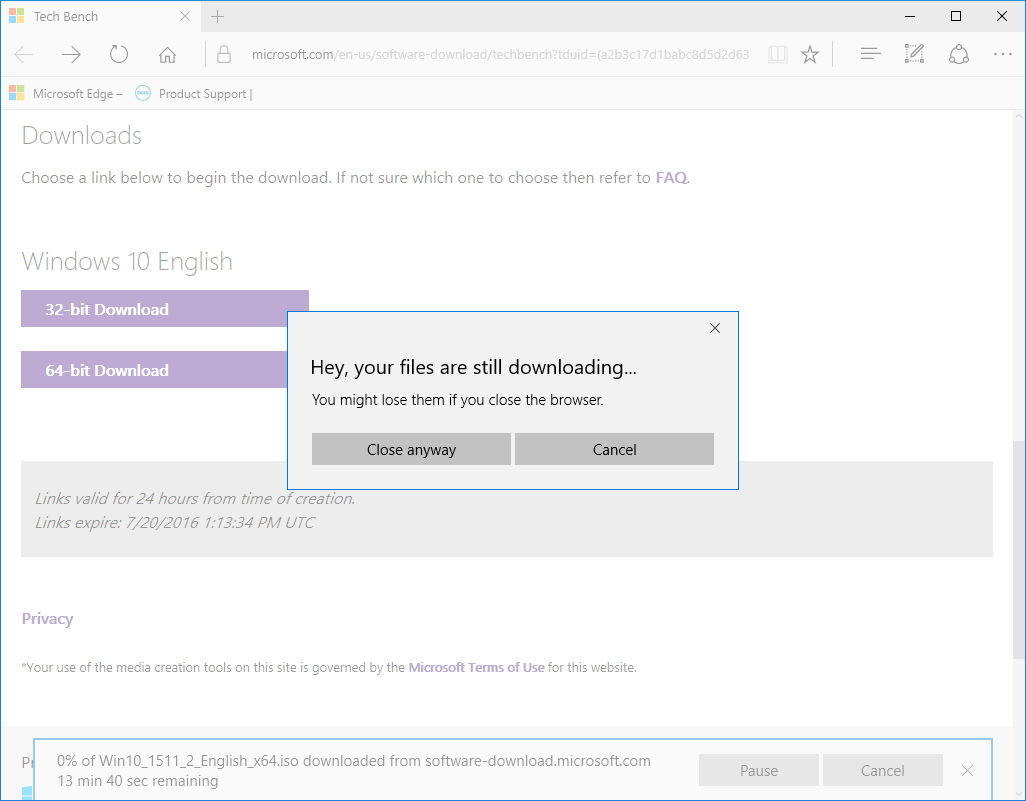Maximize the Edge window
The height and width of the screenshot is (801, 1026).
pos(956,16)
